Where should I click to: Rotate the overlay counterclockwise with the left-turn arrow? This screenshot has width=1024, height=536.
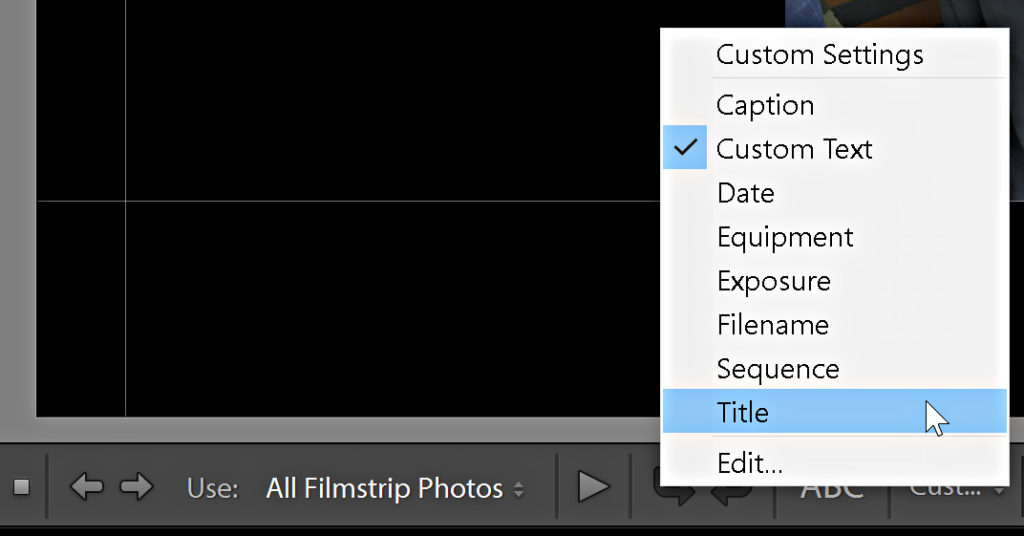click(x=731, y=495)
